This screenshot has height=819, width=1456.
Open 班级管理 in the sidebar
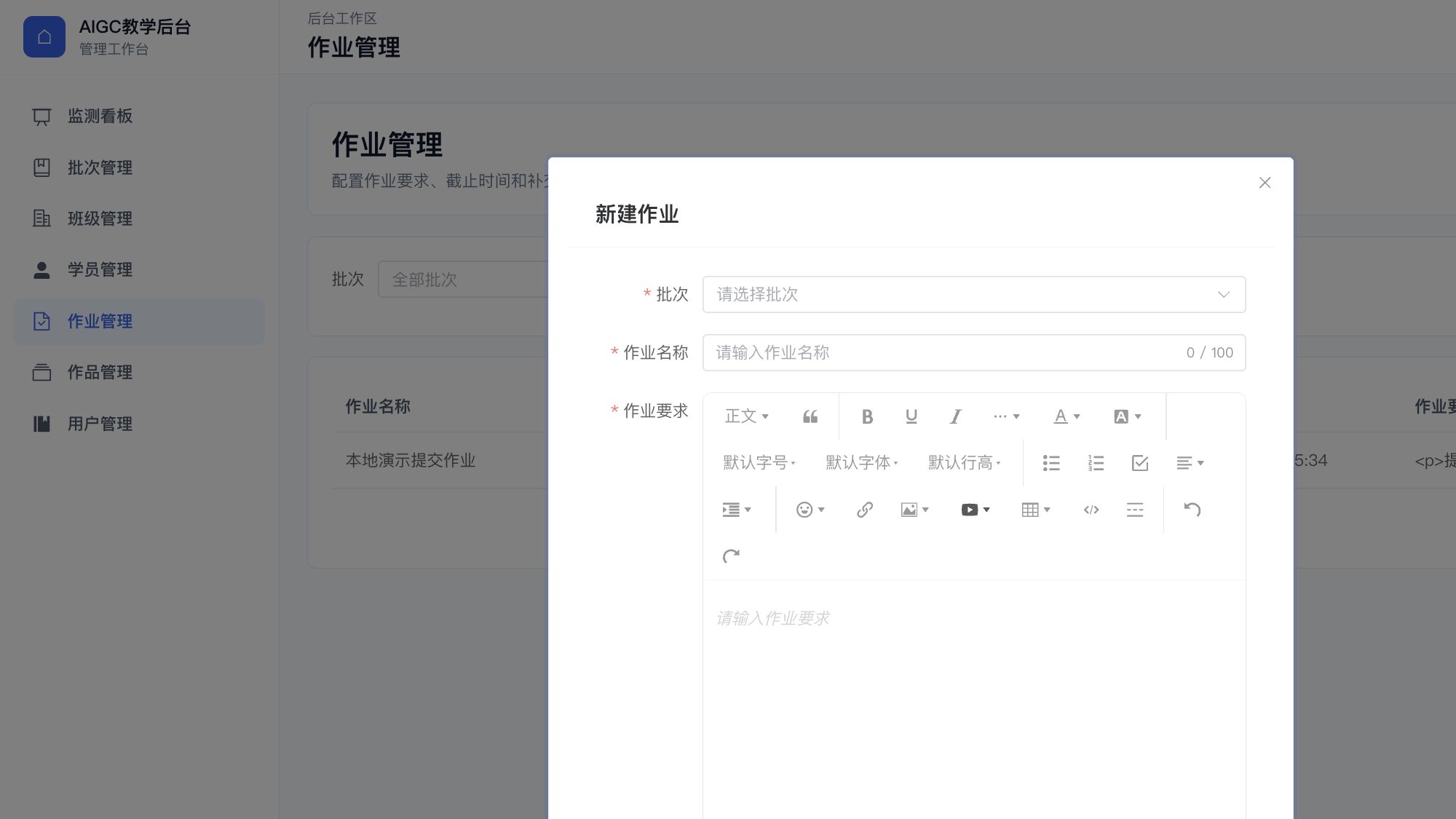[x=140, y=218]
